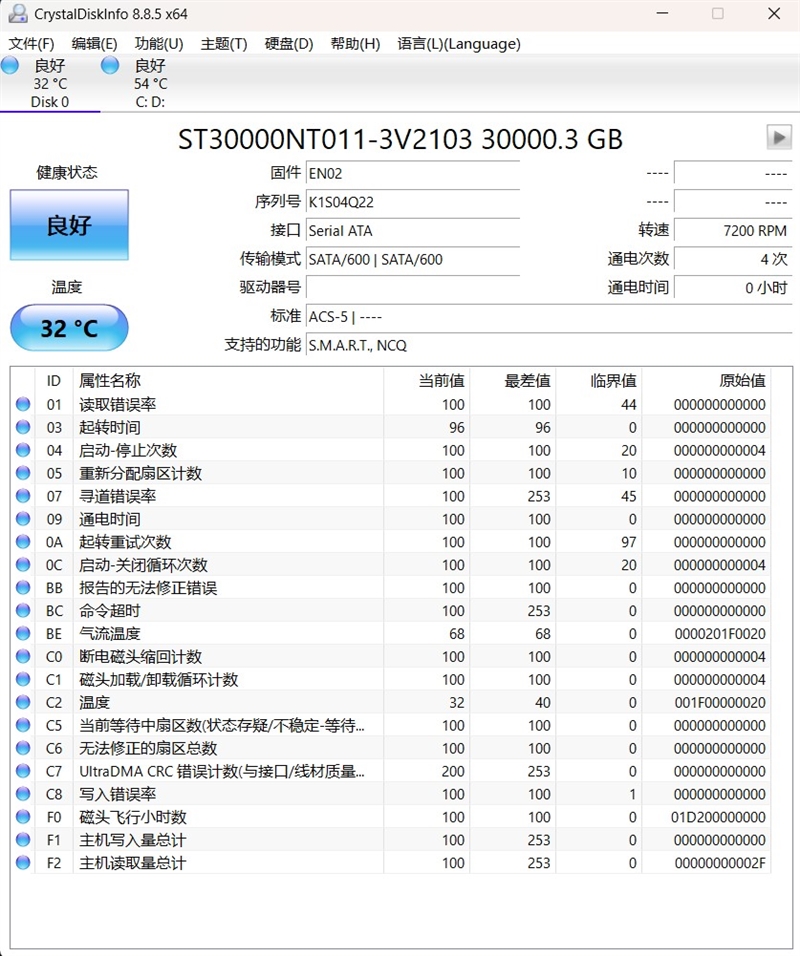This screenshot has height=956, width=800.
Task: Click the status dot for row C0
Action: 23,657
